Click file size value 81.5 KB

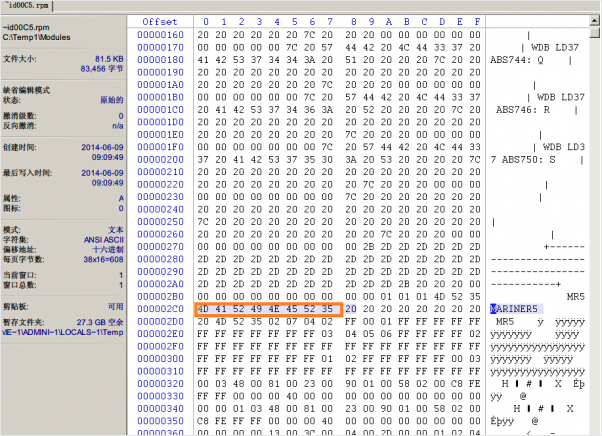109,59
